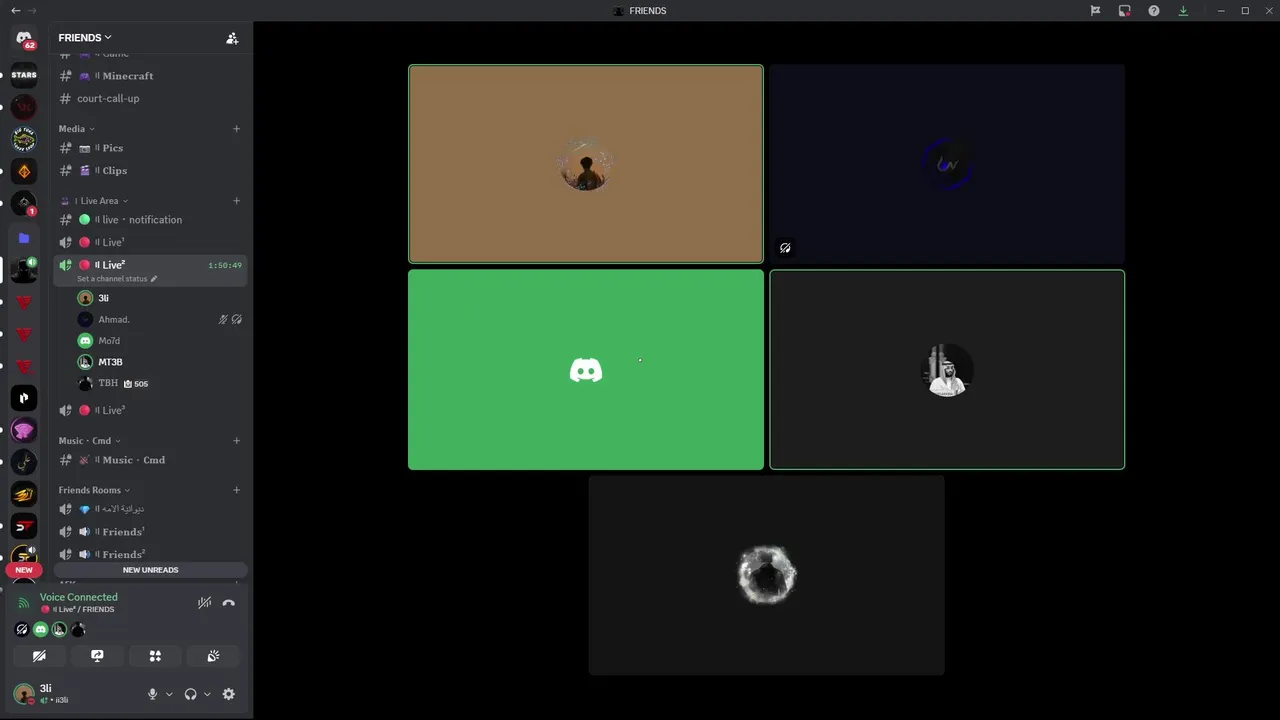Invite people using the add-member icon
The image size is (1280, 720).
click(x=232, y=38)
